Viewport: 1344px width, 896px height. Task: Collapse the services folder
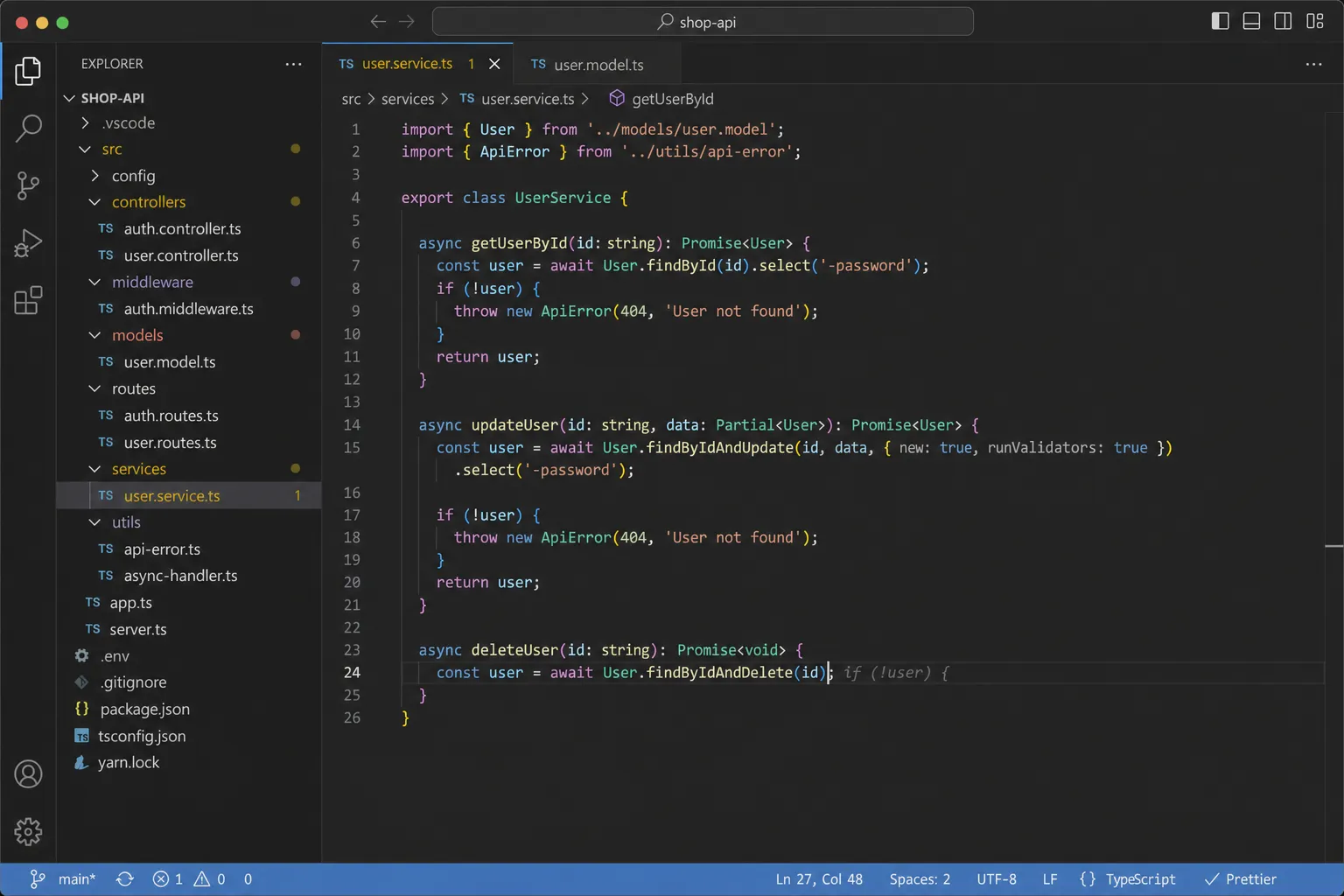188,469
